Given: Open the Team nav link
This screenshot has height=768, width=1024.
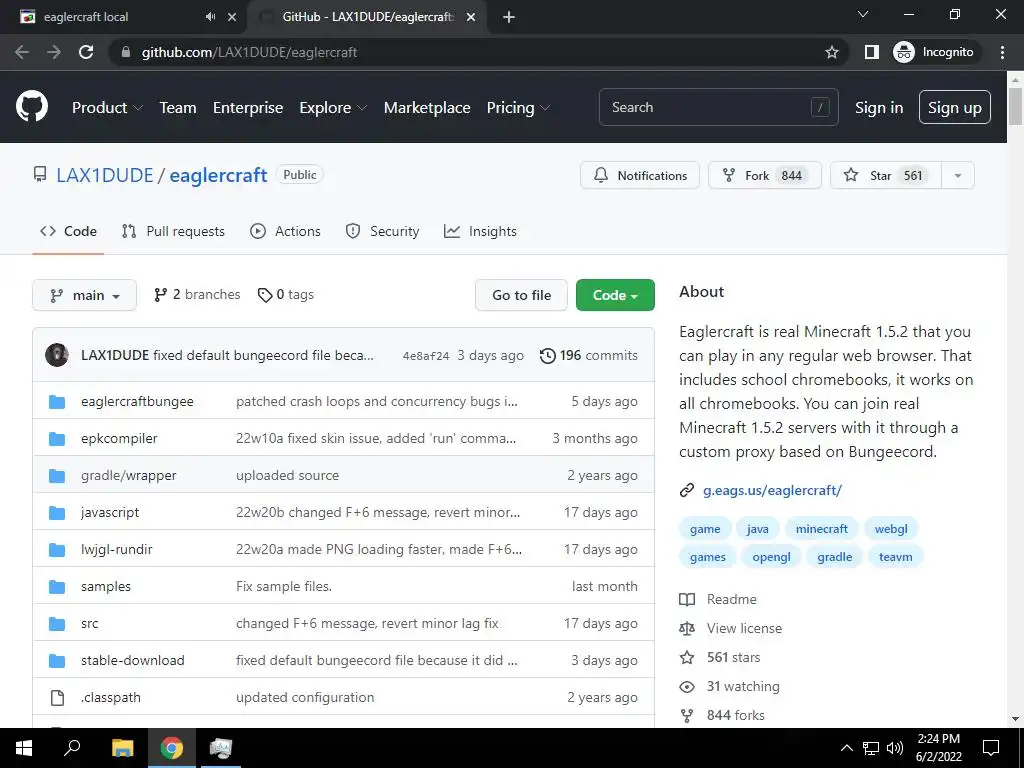Looking at the screenshot, I should click(x=178, y=108).
